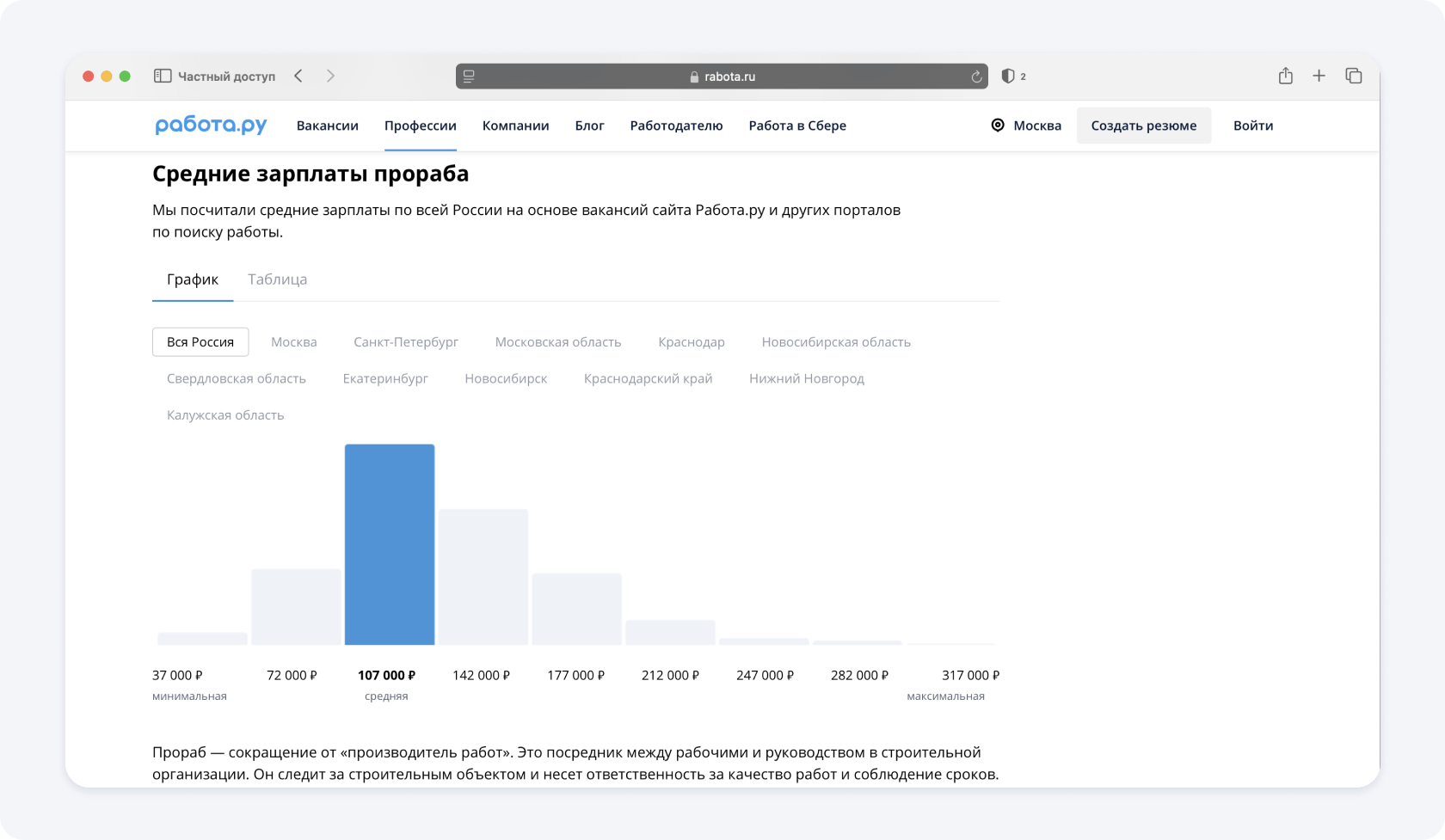
Task: Click the blue 107 000 ₽ bar
Action: click(x=390, y=544)
